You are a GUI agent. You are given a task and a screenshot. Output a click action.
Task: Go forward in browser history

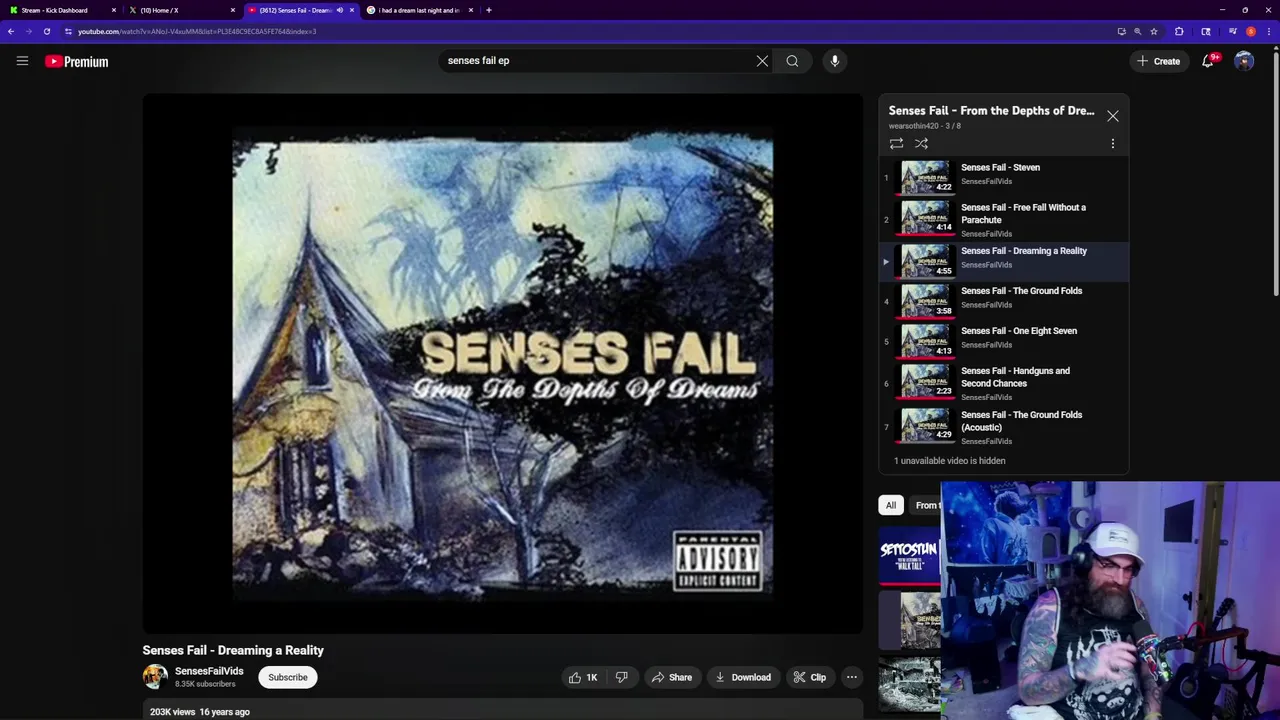tap(29, 31)
